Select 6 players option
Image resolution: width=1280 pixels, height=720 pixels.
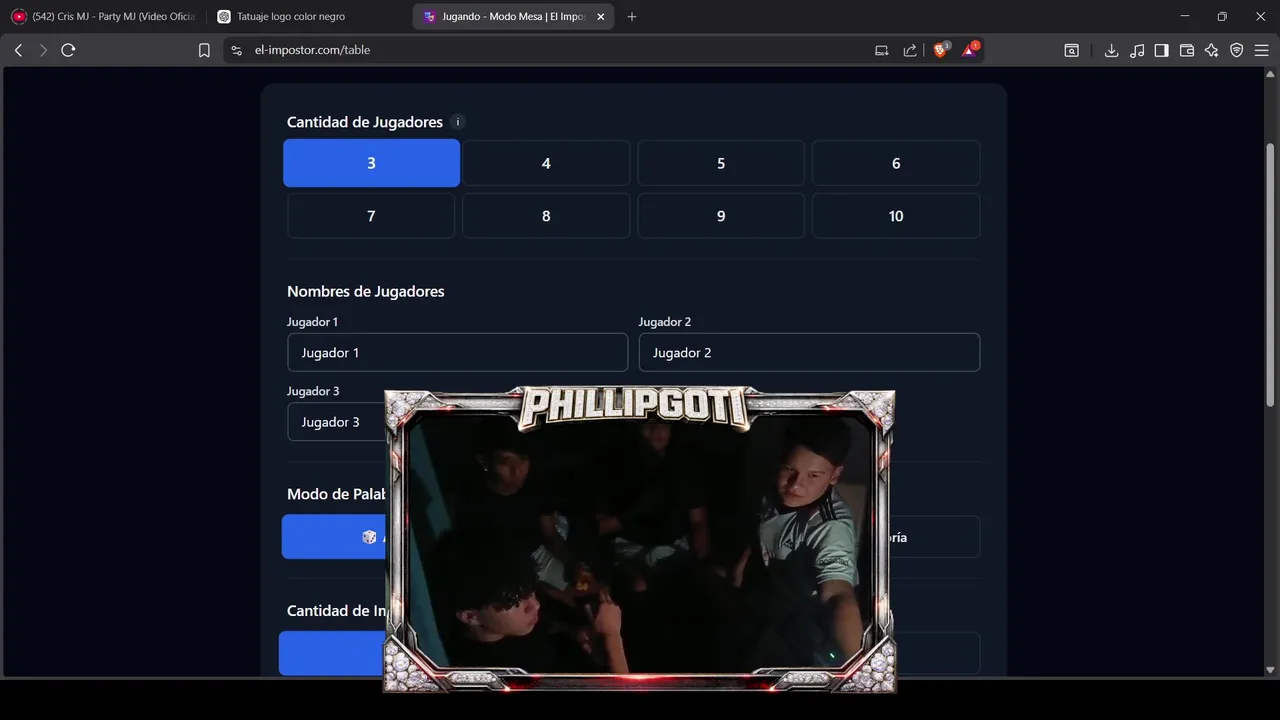click(x=896, y=163)
